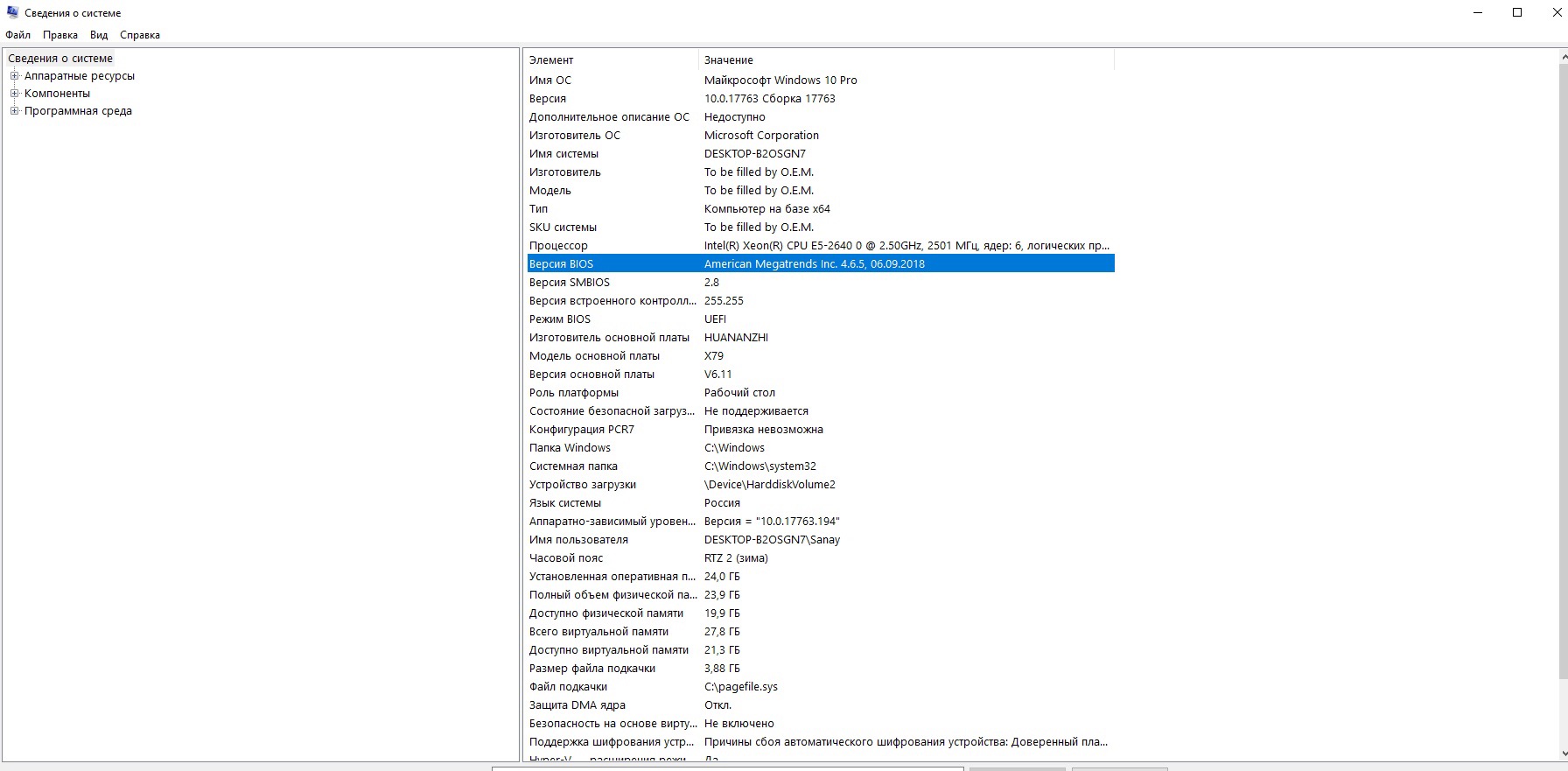The height and width of the screenshot is (771, 1568).
Task: Select Программная среда tree item label
Action: 78,111
